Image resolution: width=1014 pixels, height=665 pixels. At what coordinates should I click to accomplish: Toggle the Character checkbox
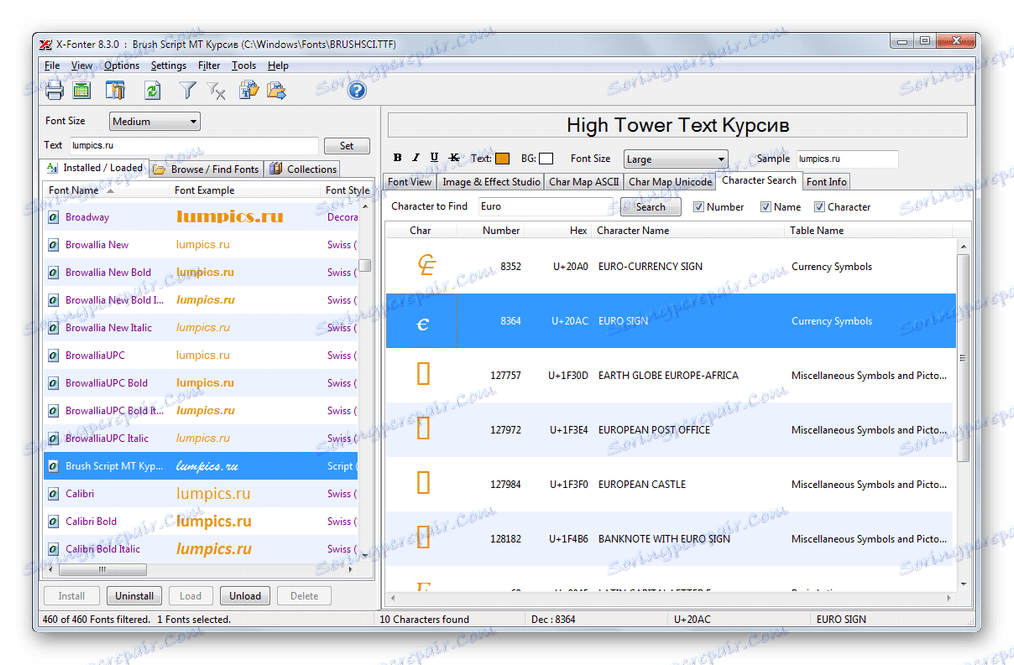[x=819, y=207]
